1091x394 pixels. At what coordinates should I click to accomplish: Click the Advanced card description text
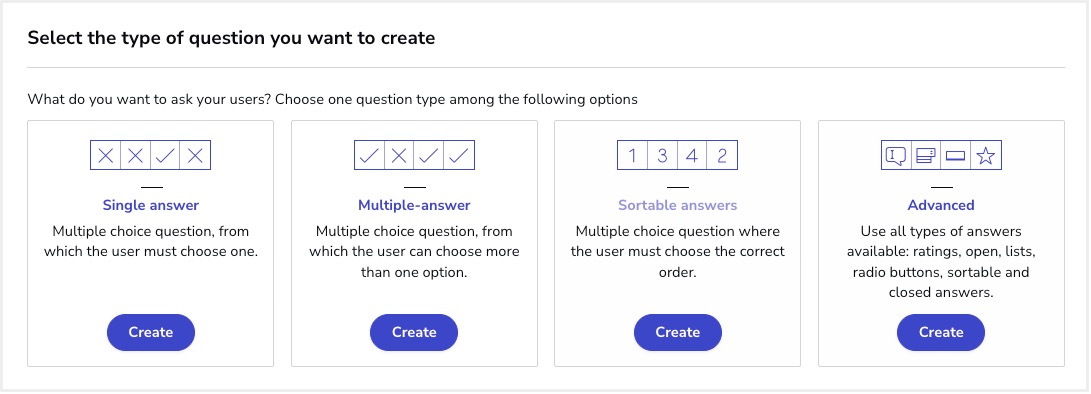point(941,262)
